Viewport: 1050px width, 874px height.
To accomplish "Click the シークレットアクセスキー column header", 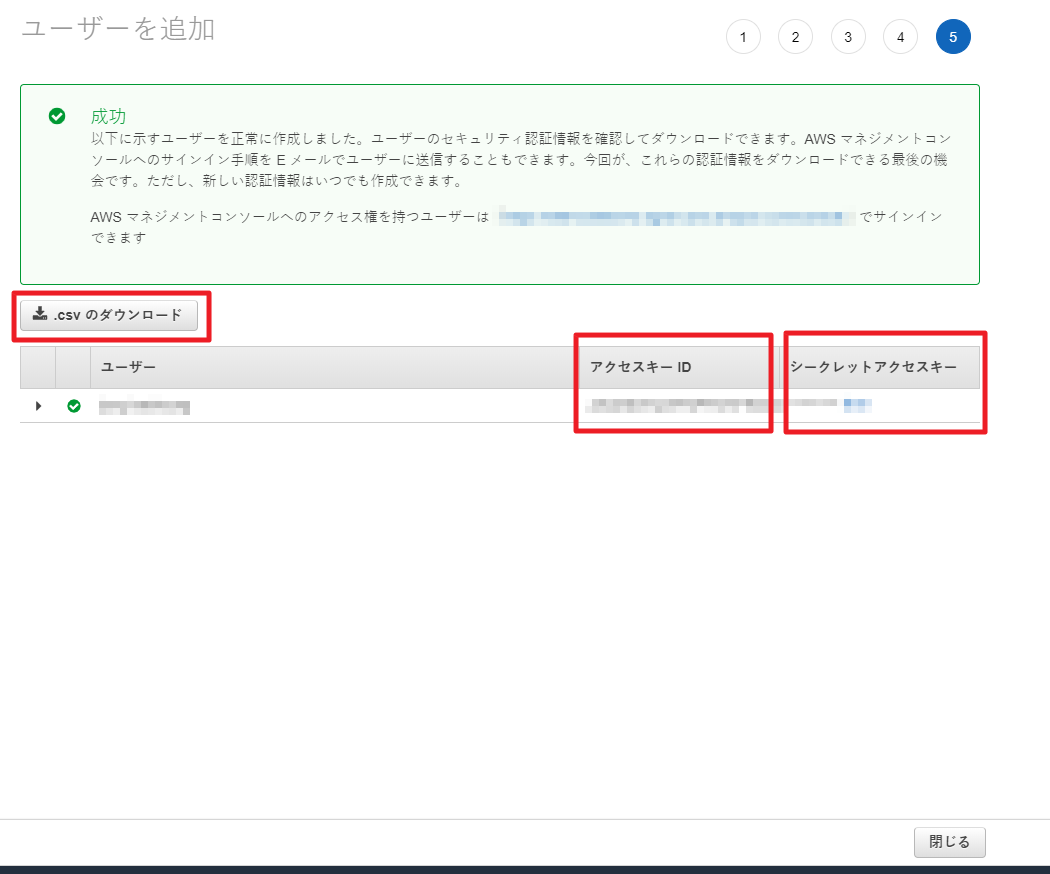I will click(873, 367).
